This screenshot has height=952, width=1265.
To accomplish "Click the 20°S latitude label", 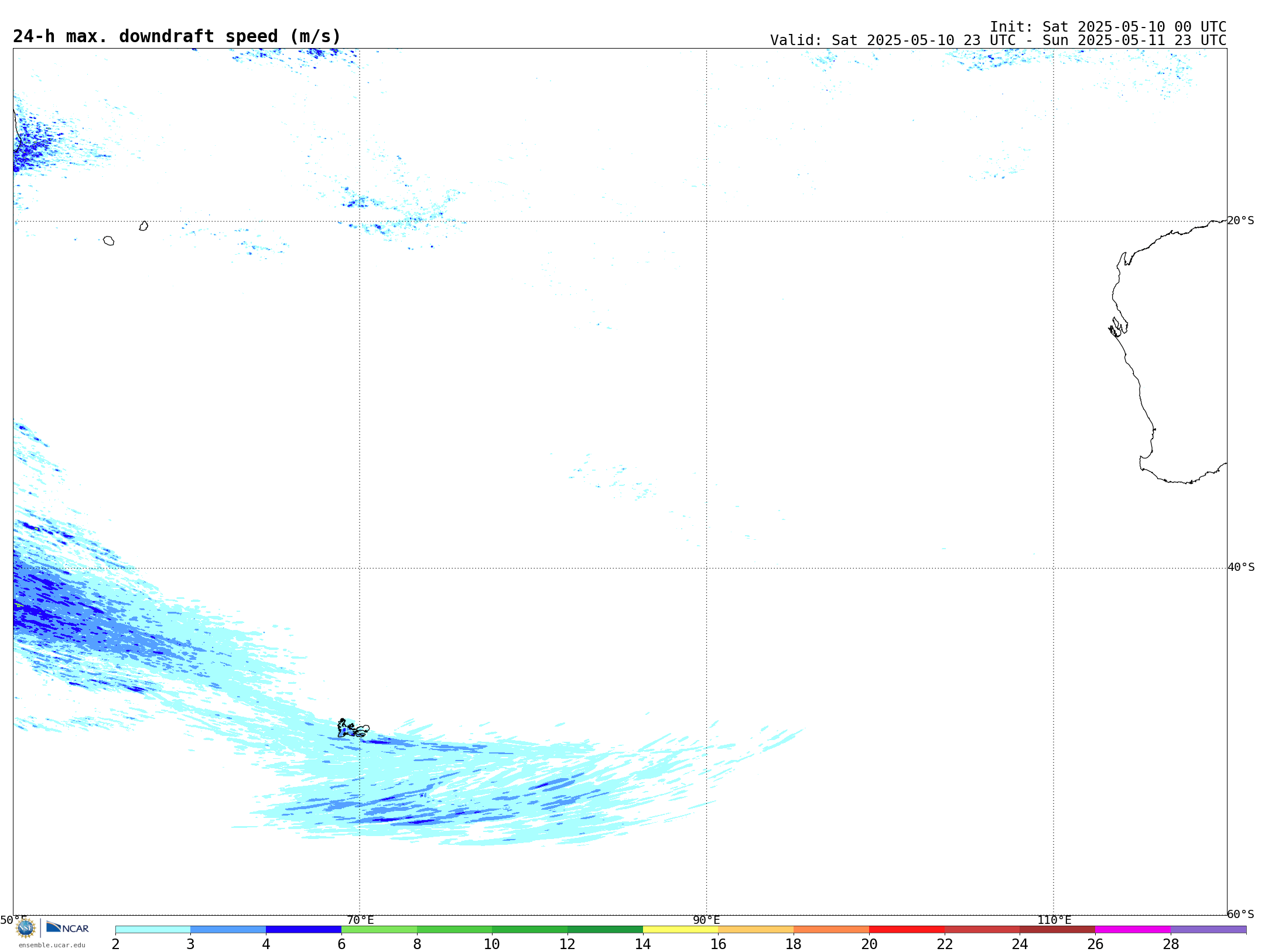I will click(x=1240, y=221).
